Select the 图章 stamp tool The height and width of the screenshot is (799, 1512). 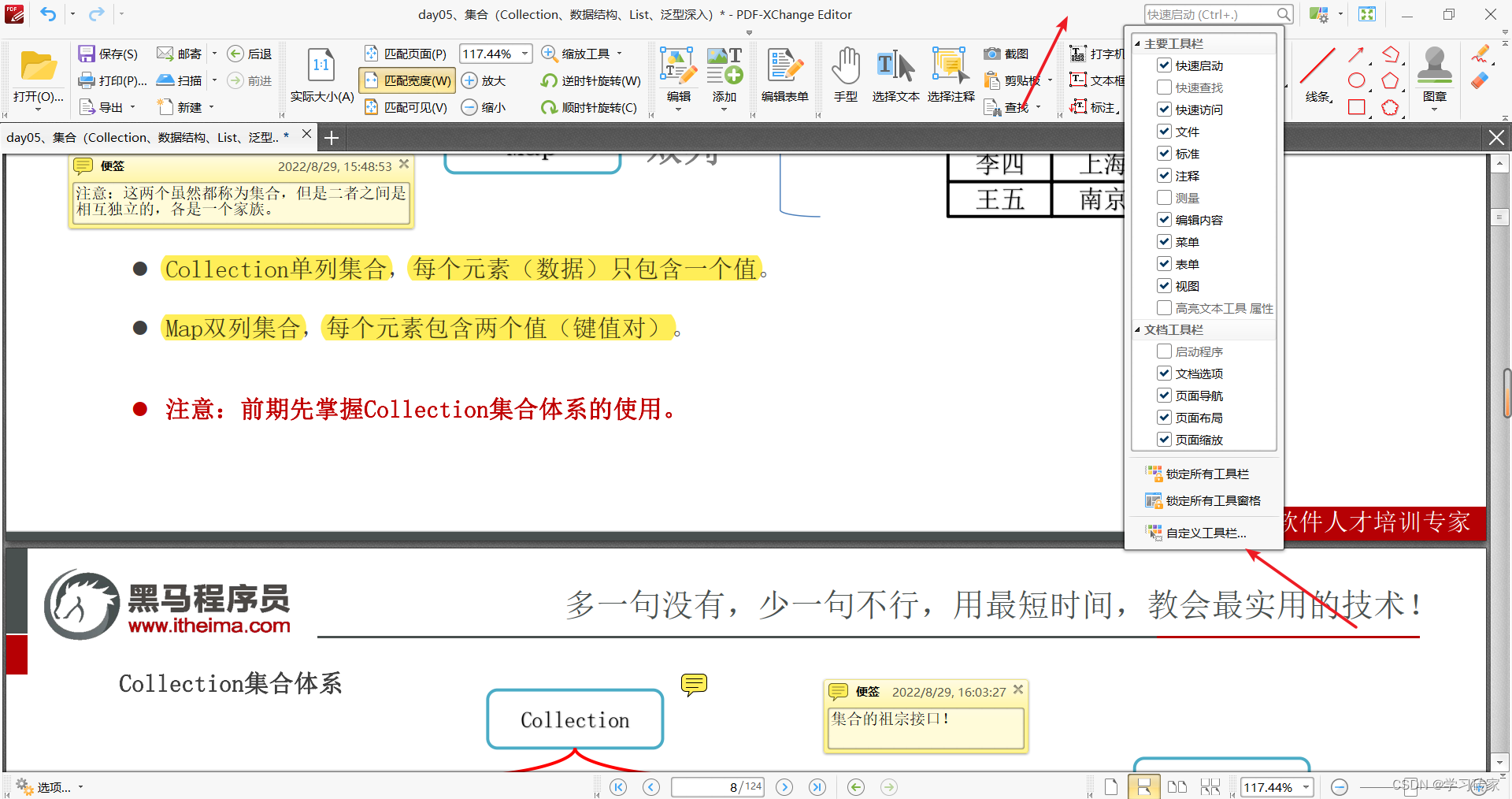(1434, 75)
